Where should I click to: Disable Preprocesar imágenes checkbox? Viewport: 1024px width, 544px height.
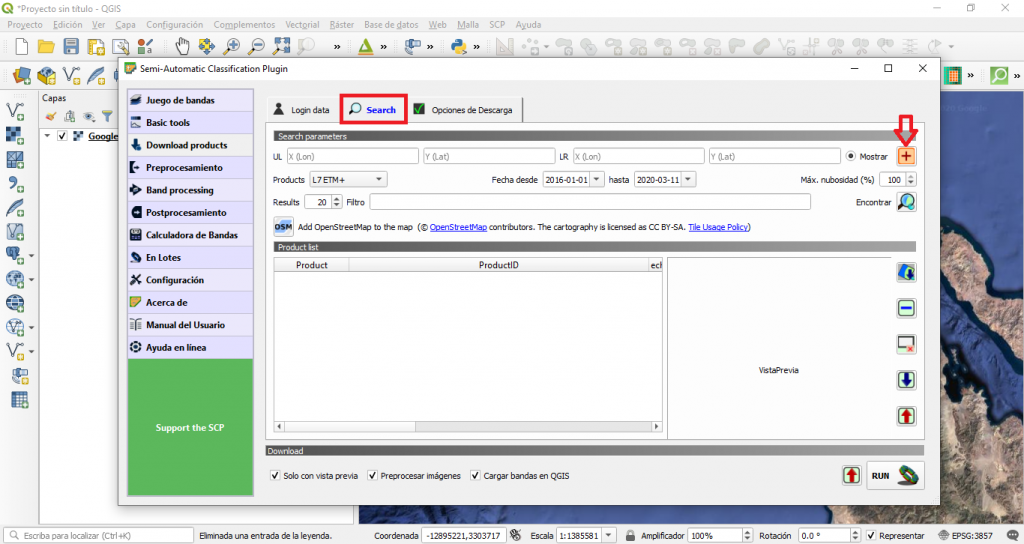click(373, 476)
